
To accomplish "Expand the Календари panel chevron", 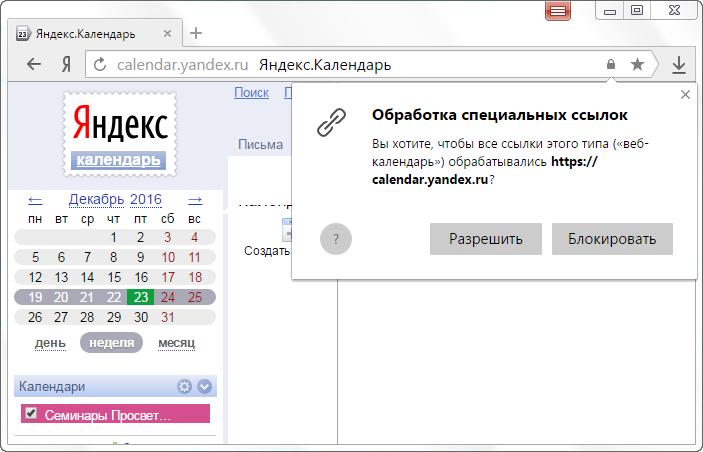I will click(x=204, y=387).
